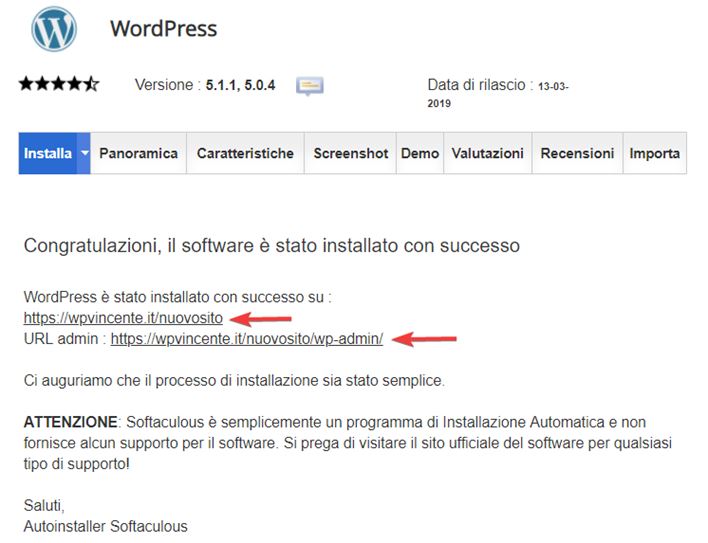Click the WordPress title text
The height and width of the screenshot is (543, 708).
(x=163, y=28)
